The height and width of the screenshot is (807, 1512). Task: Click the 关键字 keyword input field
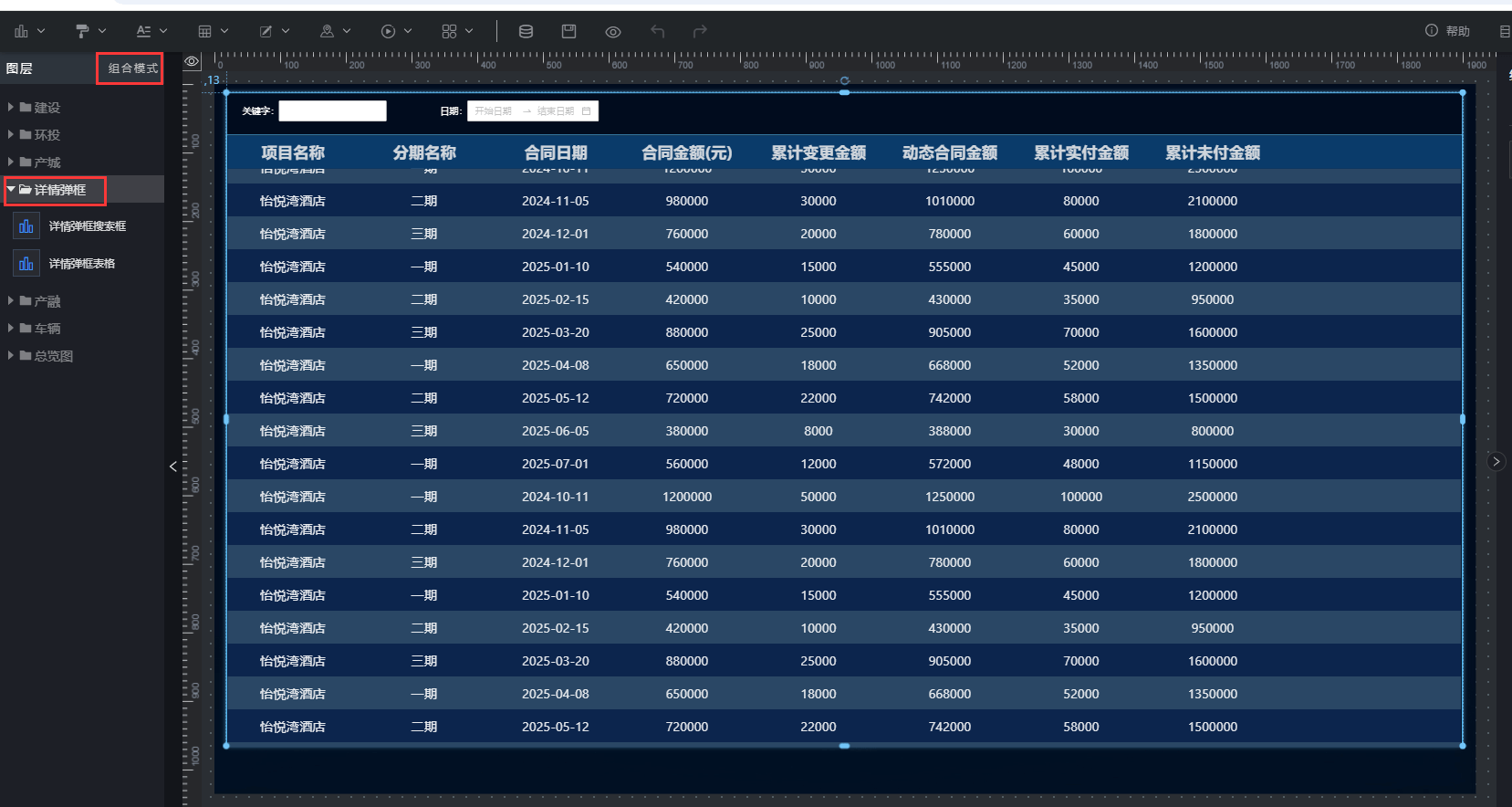click(x=332, y=111)
